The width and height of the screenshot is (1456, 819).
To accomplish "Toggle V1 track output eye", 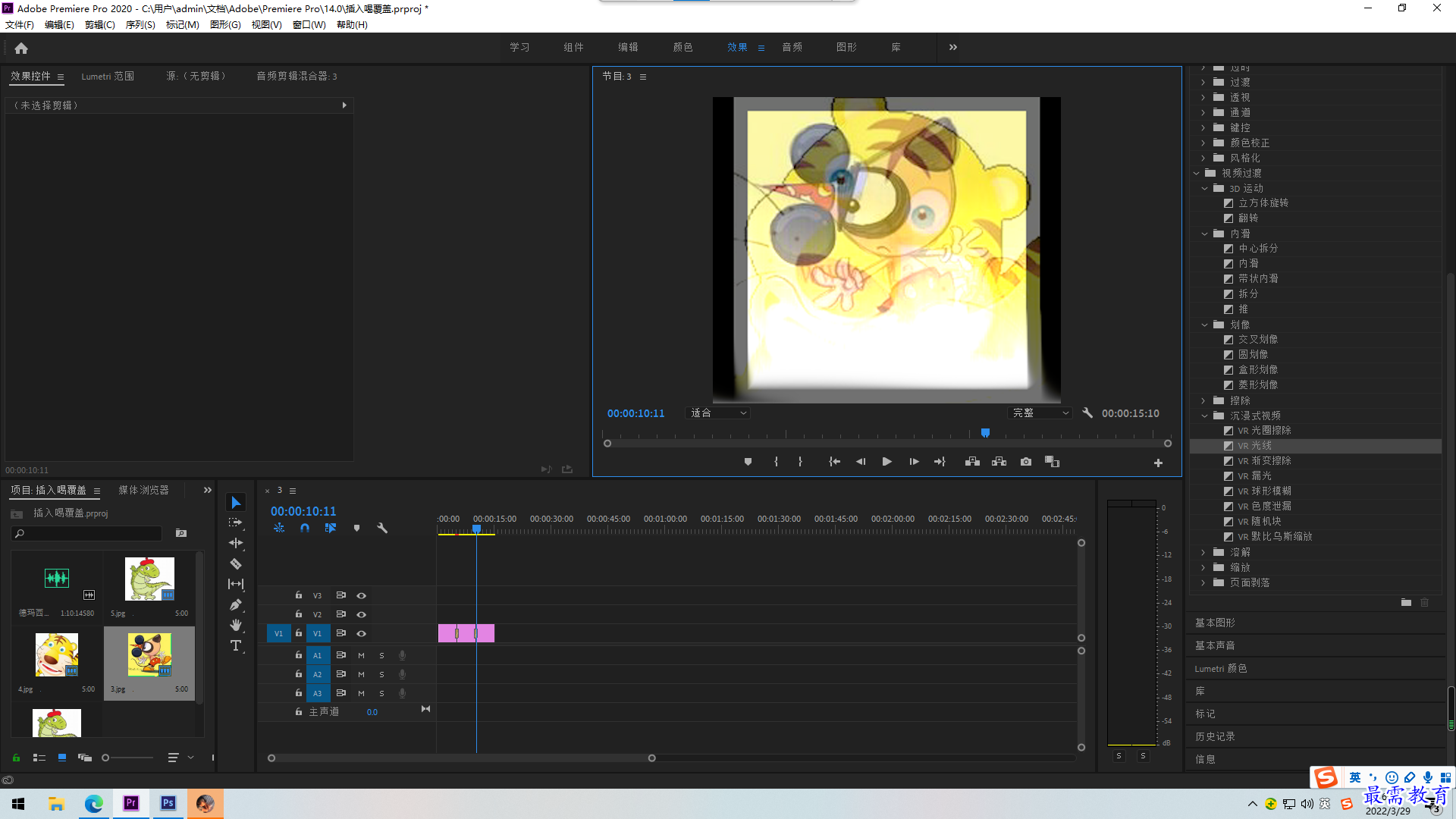I will click(x=362, y=634).
